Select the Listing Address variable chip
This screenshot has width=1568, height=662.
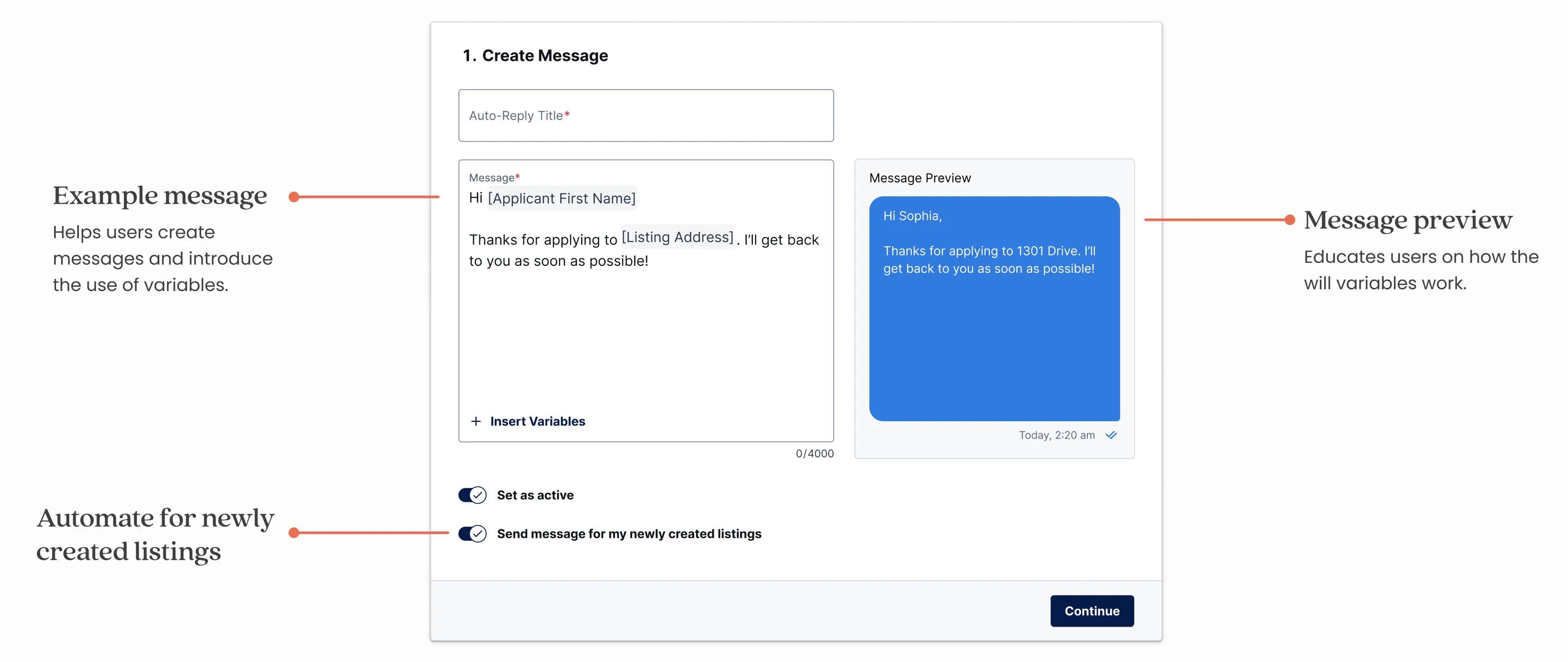coord(677,237)
